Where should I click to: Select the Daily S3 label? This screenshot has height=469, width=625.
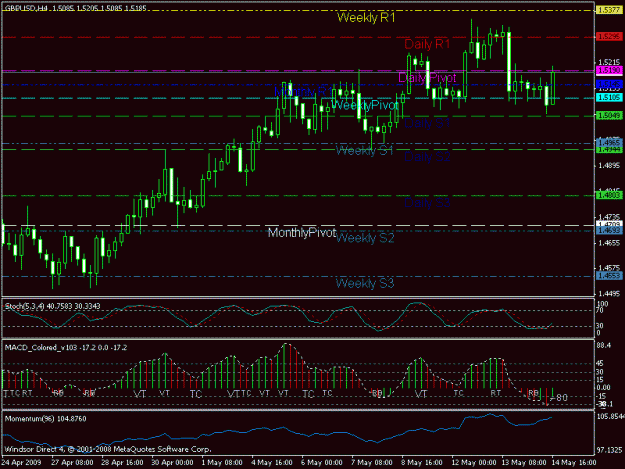coord(427,203)
